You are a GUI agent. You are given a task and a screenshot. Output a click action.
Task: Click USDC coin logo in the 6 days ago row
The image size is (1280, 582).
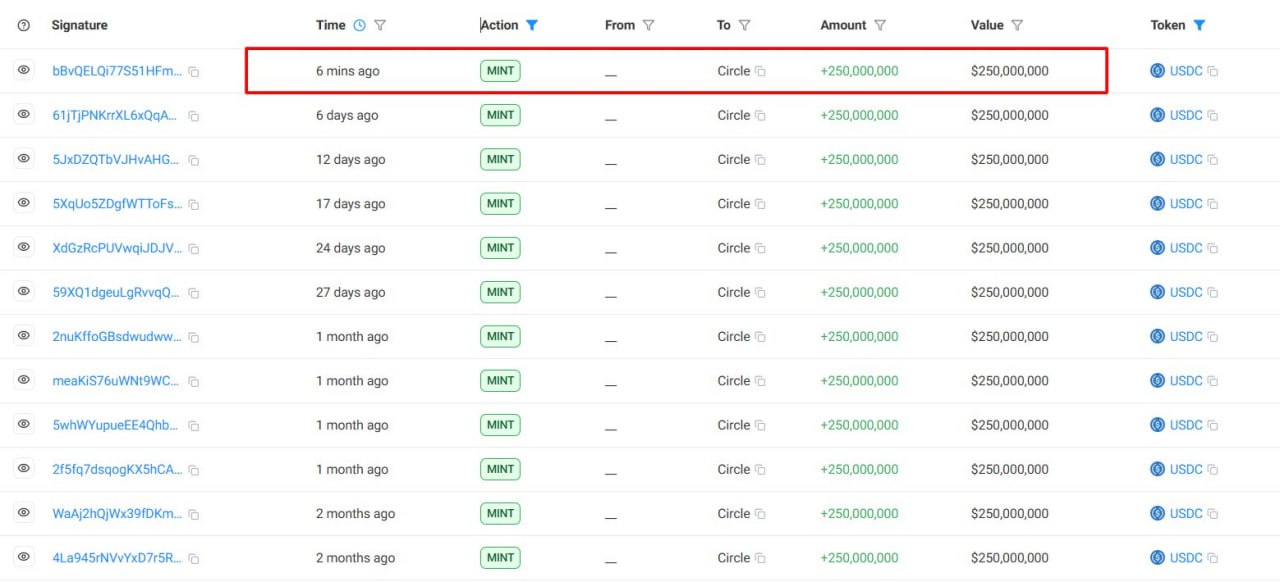[1158, 115]
